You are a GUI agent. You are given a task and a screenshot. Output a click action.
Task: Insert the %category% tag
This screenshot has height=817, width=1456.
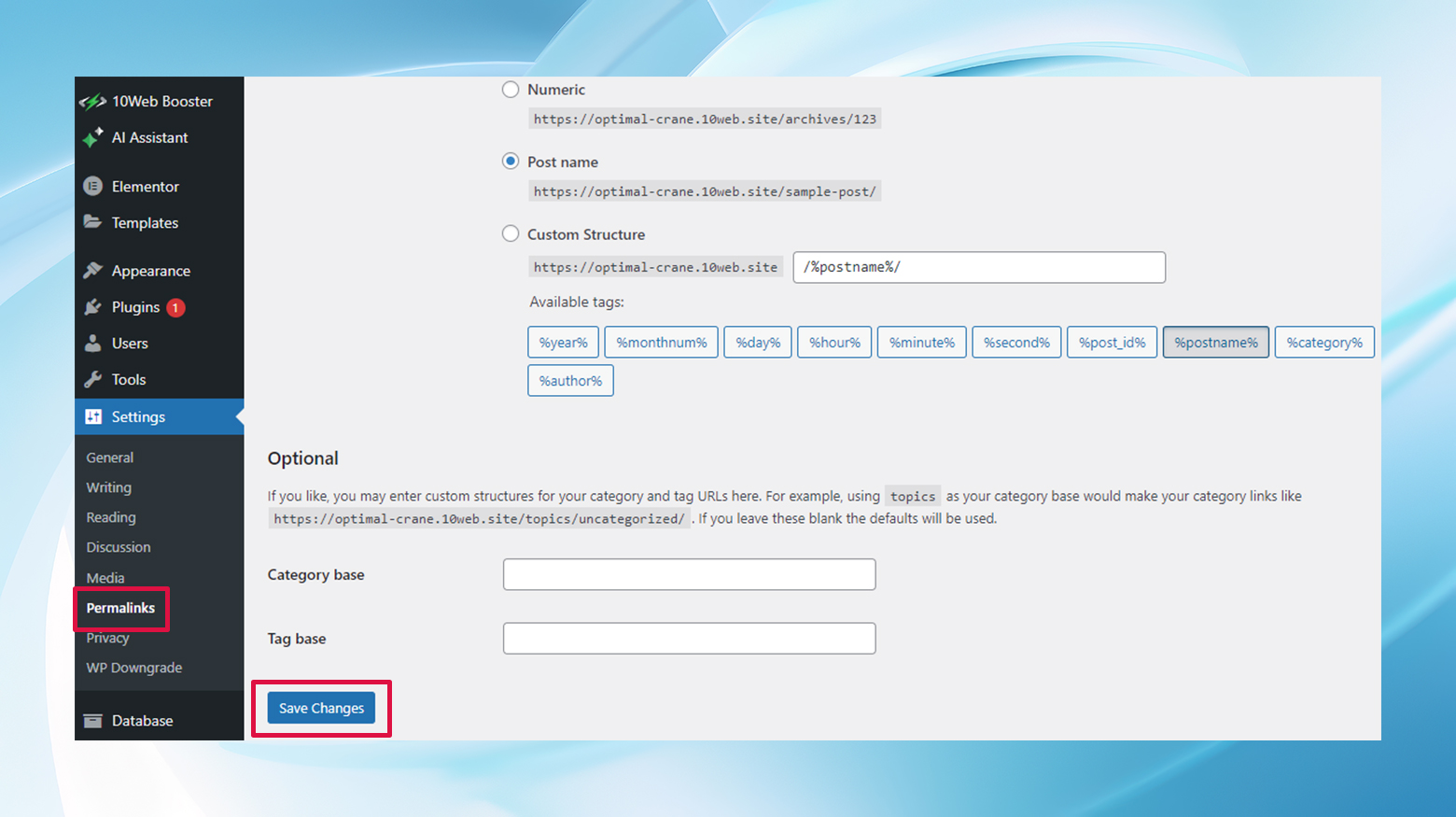tap(1324, 342)
